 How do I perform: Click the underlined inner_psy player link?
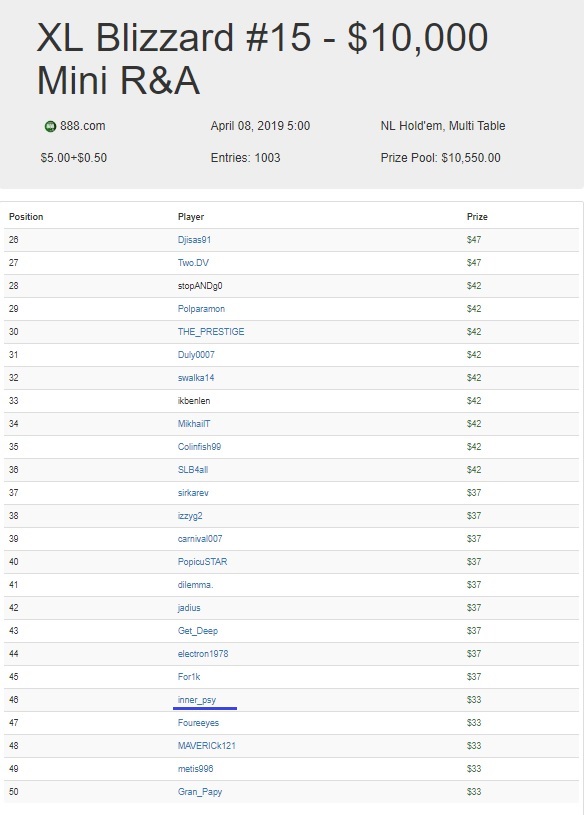(197, 700)
